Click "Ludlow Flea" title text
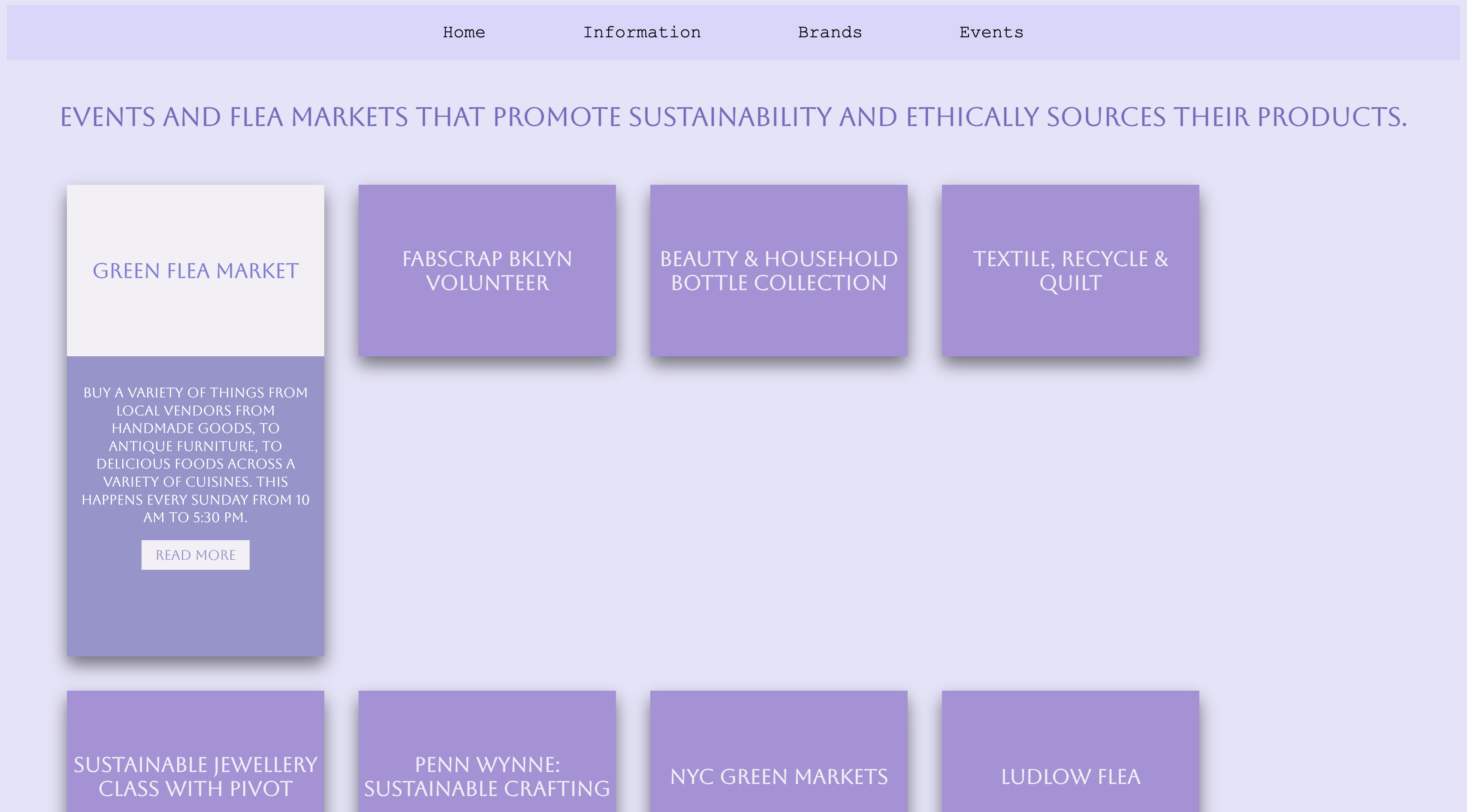Image resolution: width=1467 pixels, height=812 pixels. (x=1070, y=777)
